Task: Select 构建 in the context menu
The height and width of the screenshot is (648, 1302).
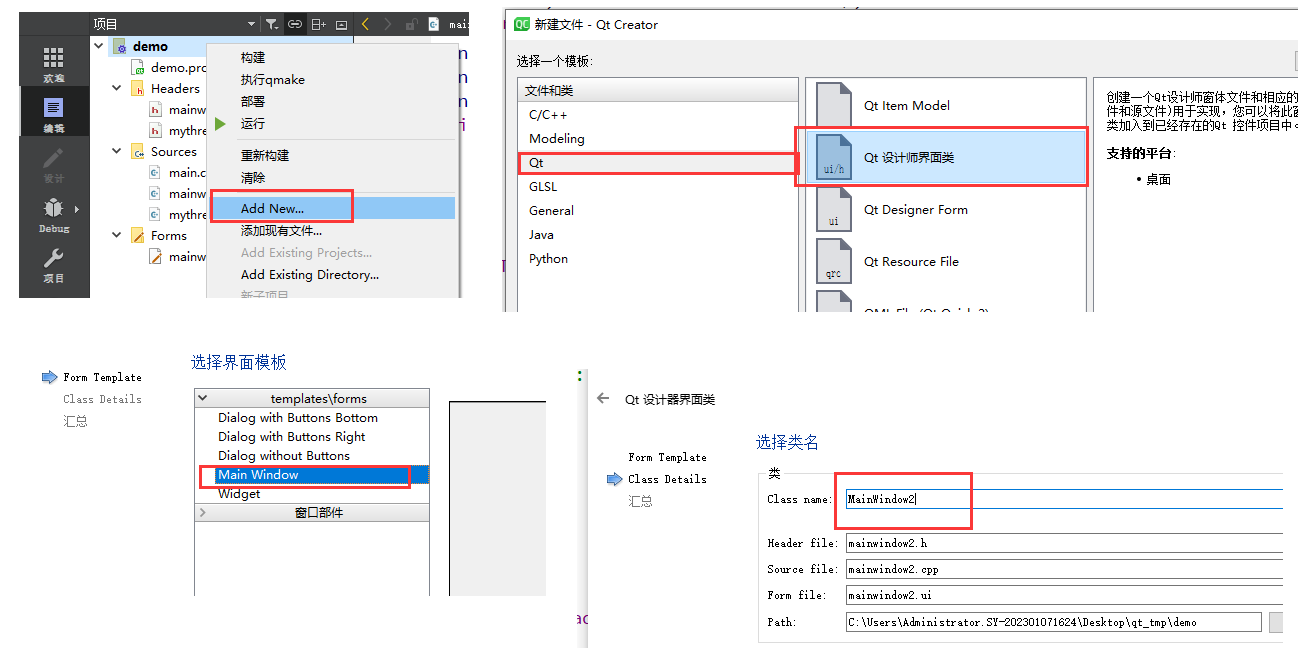Action: 253,58
